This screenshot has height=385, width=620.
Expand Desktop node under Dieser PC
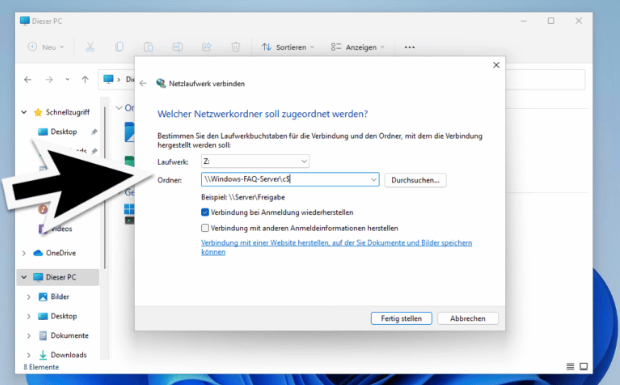[x=28, y=316]
